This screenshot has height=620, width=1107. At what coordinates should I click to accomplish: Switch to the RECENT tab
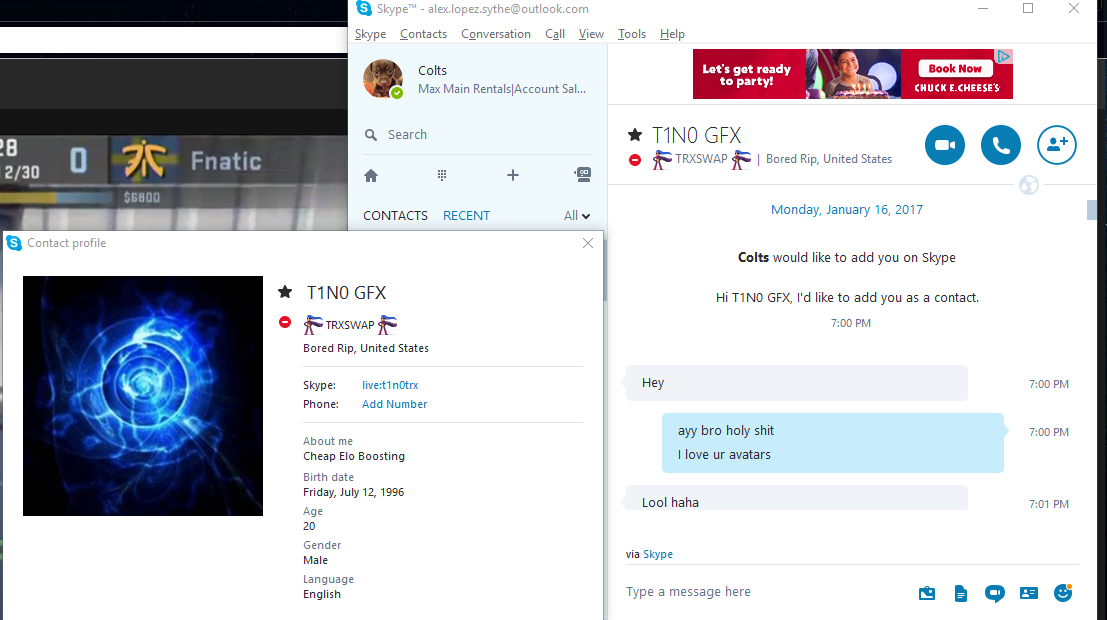tap(466, 215)
